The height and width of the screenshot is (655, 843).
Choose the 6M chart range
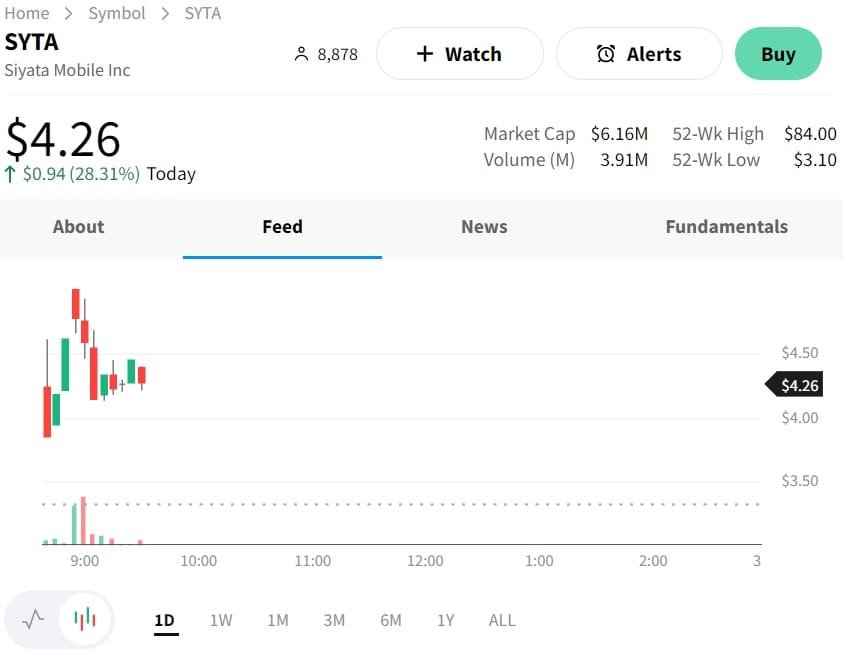(x=390, y=619)
